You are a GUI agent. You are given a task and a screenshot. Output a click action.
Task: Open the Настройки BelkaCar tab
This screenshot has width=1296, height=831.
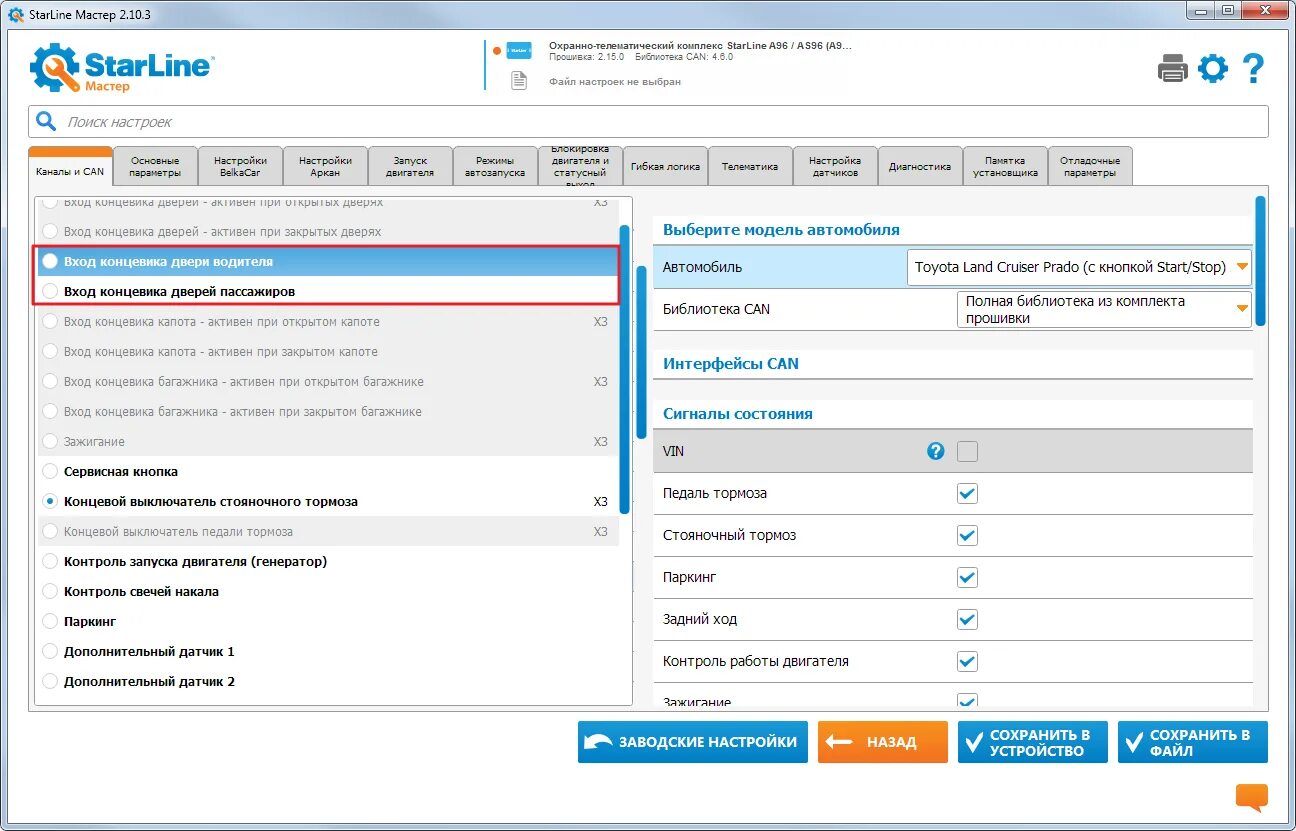[240, 166]
